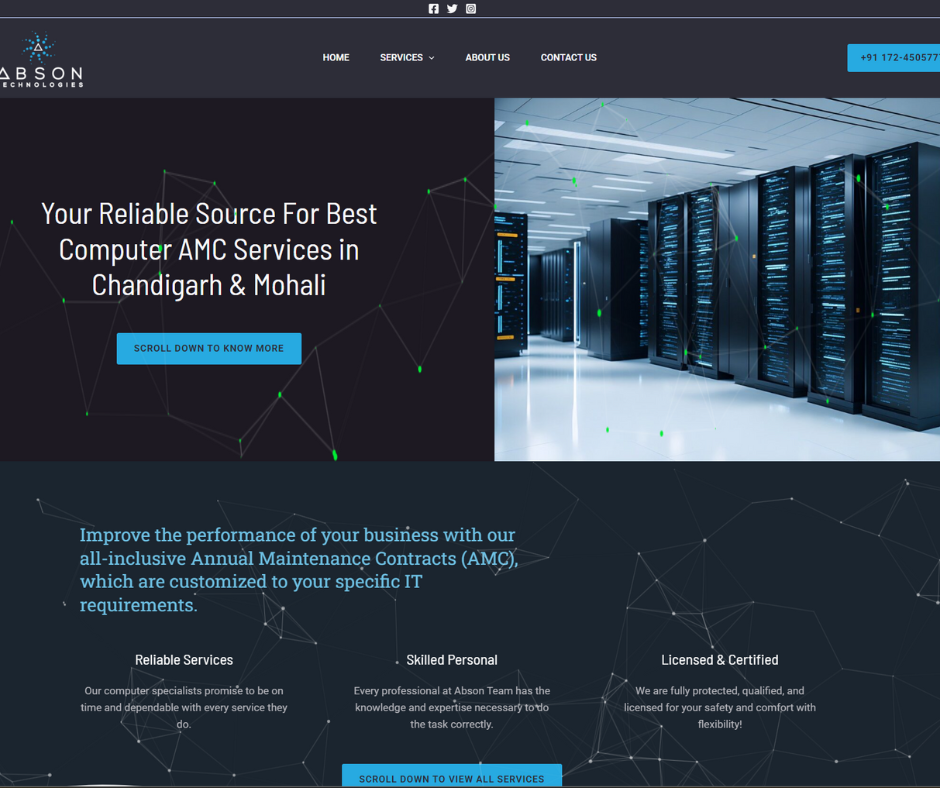The width and height of the screenshot is (940, 788).
Task: Go to the Home menu item
Action: coord(336,58)
